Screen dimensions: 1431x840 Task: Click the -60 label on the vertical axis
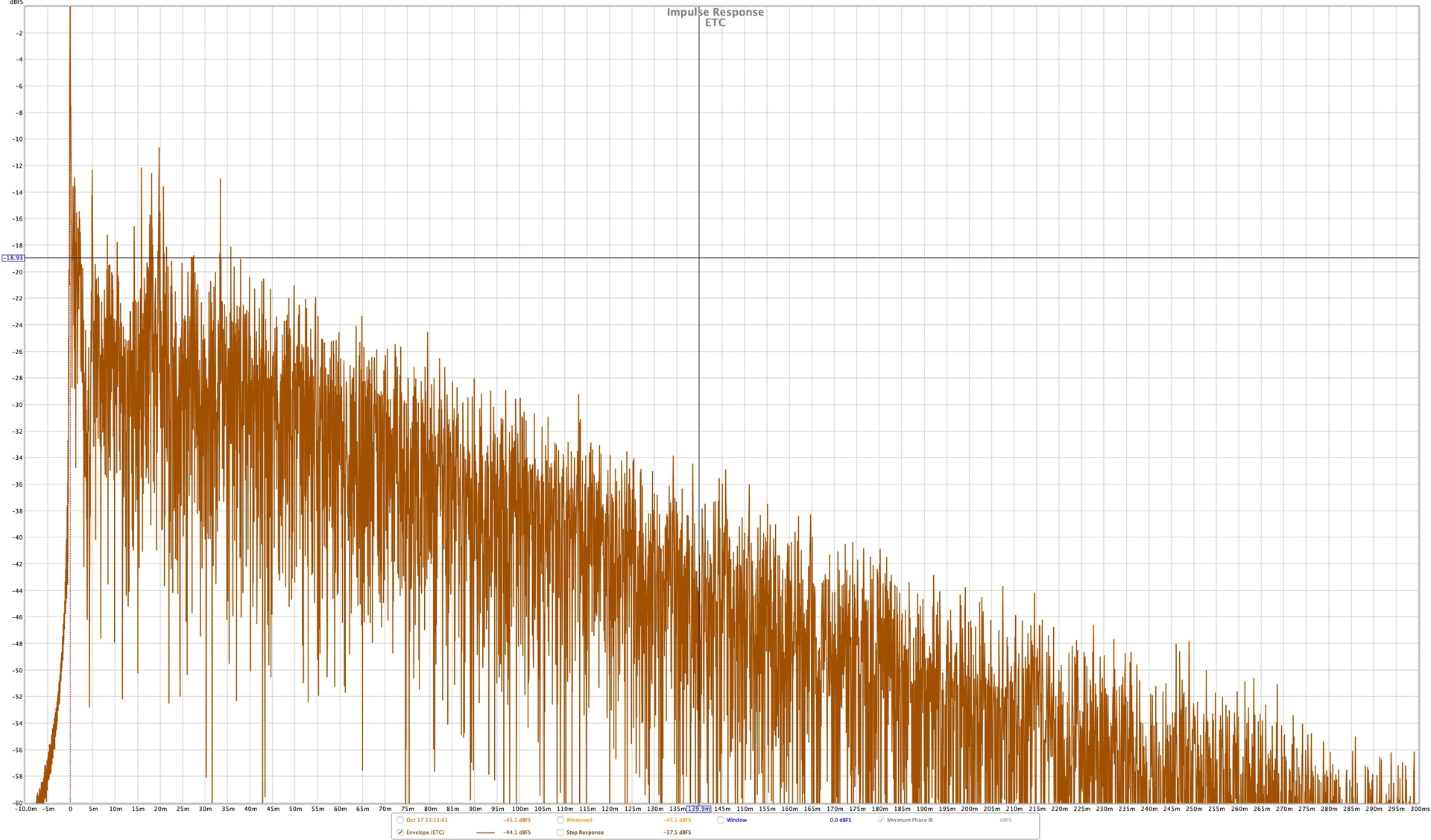coord(17,803)
